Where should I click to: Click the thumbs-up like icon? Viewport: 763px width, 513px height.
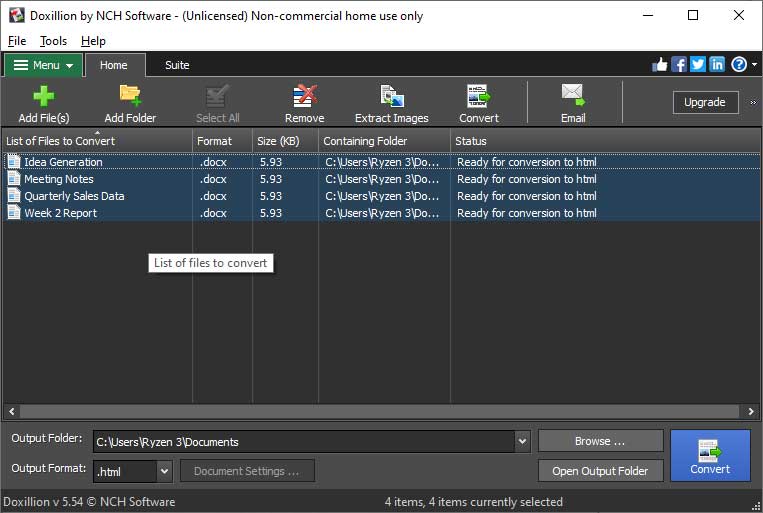pyautogui.click(x=660, y=64)
